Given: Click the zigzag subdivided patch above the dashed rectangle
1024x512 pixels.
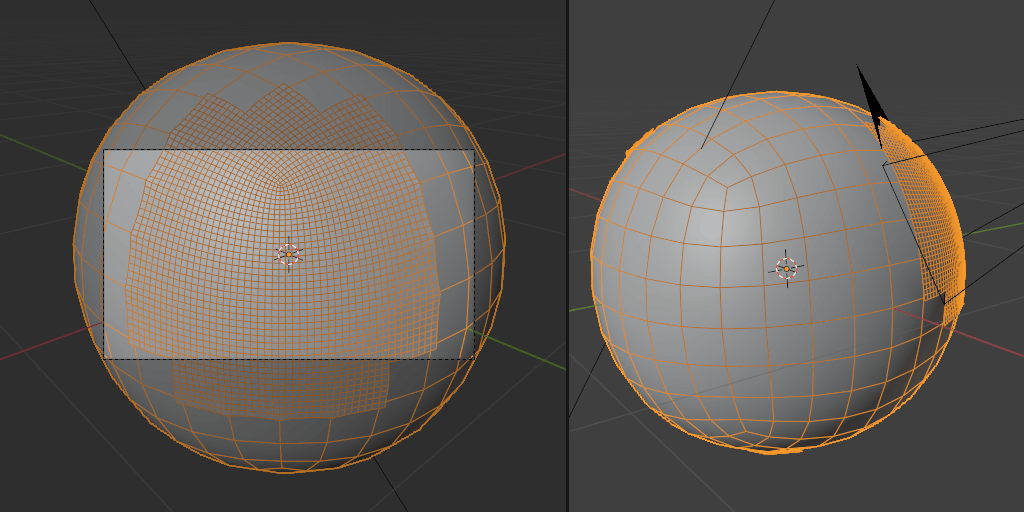Looking at the screenshot, I should [x=280, y=120].
